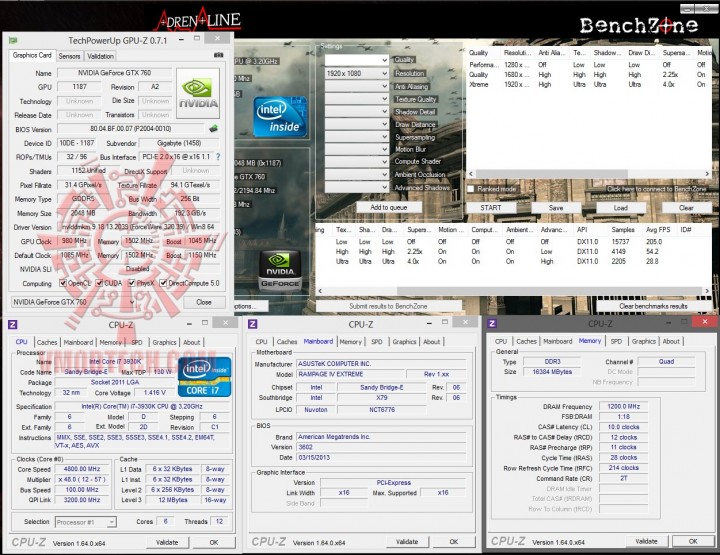Click the Z icon of the CPU-Z Mainboard window

pos(253,324)
